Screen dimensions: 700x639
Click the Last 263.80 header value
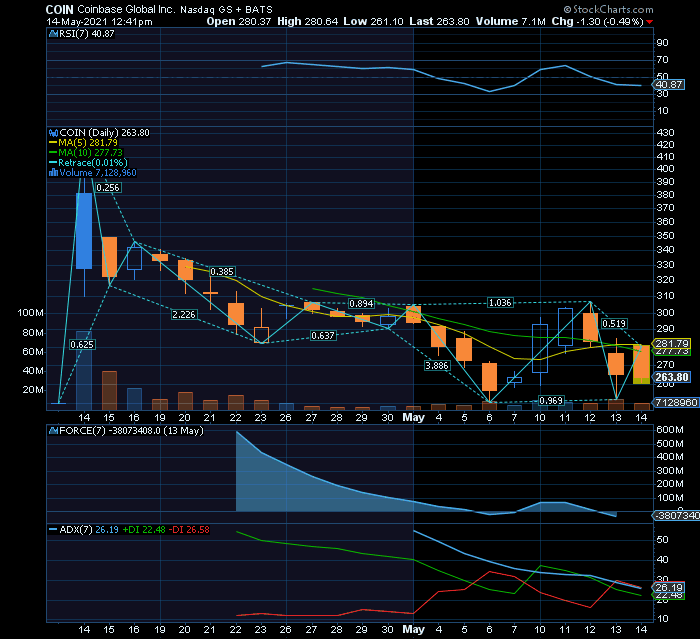click(439, 21)
